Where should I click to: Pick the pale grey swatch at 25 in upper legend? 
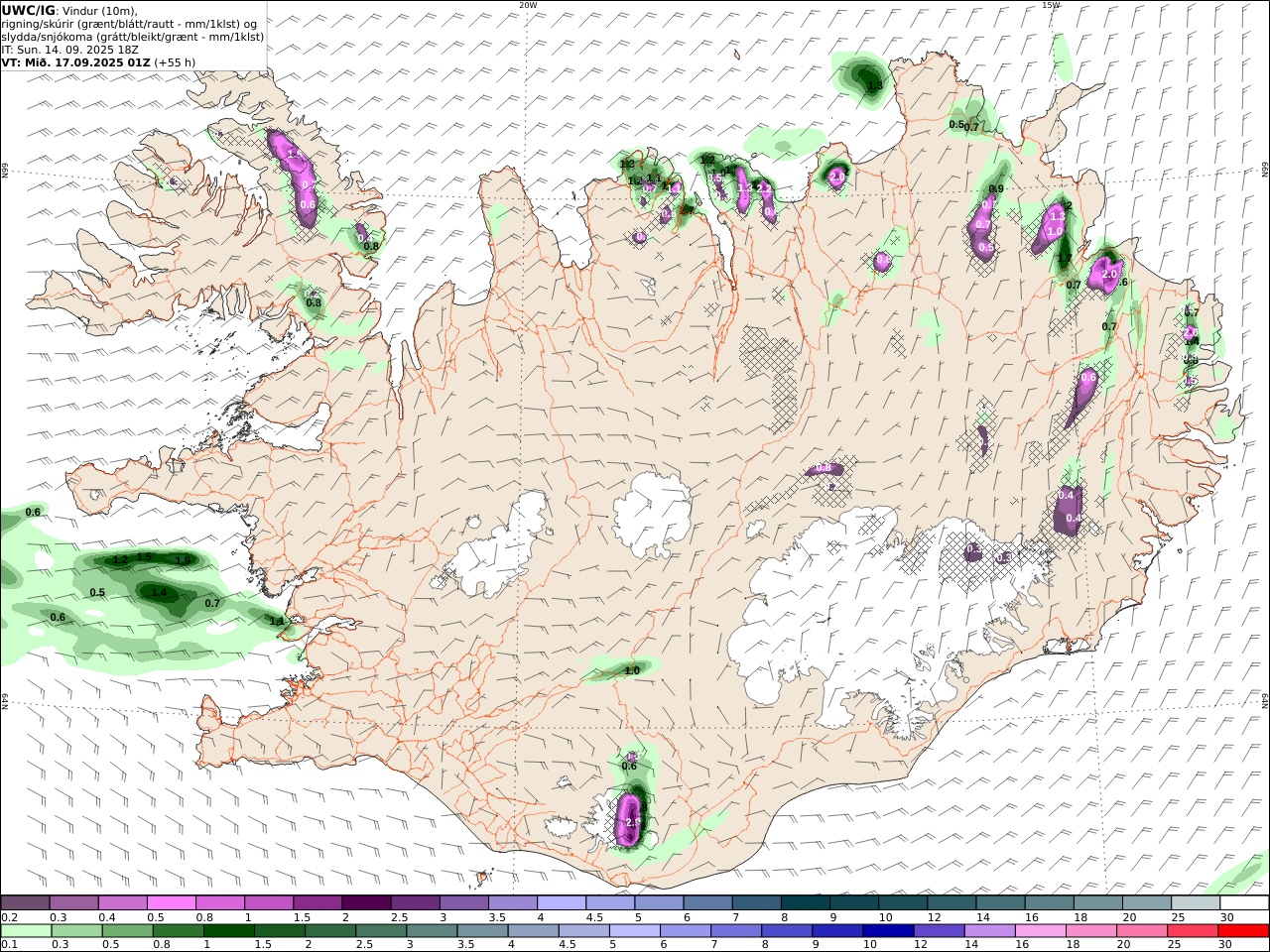pos(1195,903)
